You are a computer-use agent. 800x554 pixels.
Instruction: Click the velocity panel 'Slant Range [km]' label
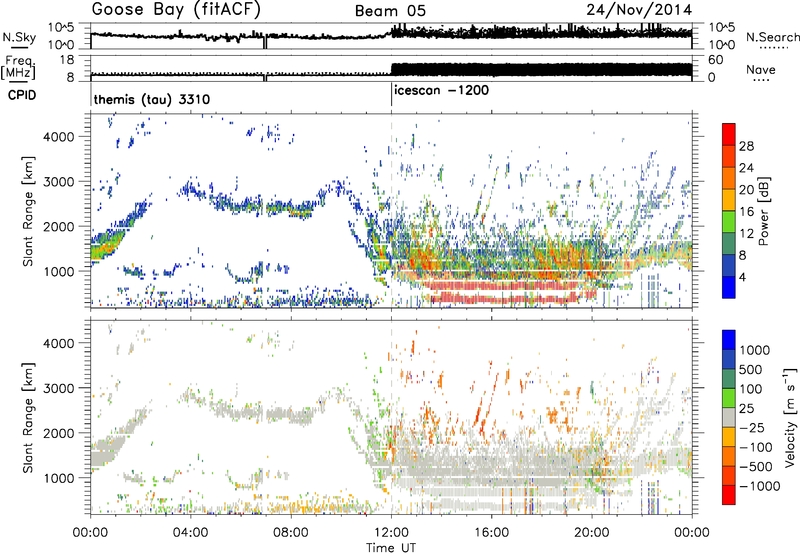[28, 417]
